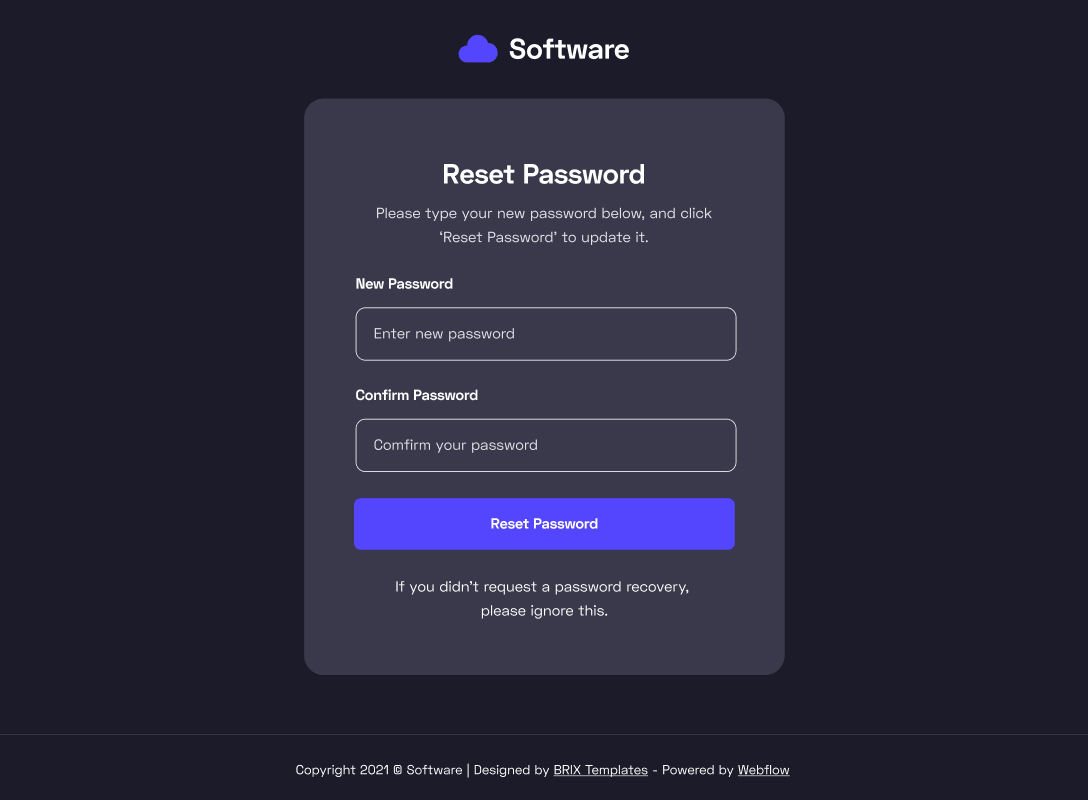Click the Reset Password heading
This screenshot has width=1088, height=800.
click(x=543, y=174)
